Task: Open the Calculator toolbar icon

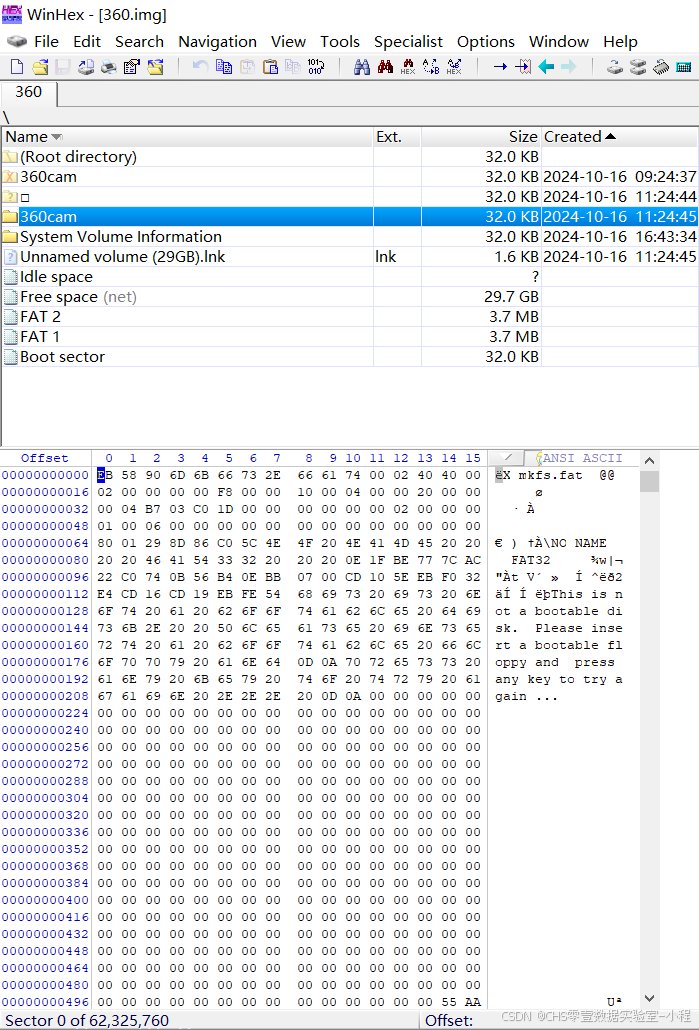Action: tap(684, 66)
